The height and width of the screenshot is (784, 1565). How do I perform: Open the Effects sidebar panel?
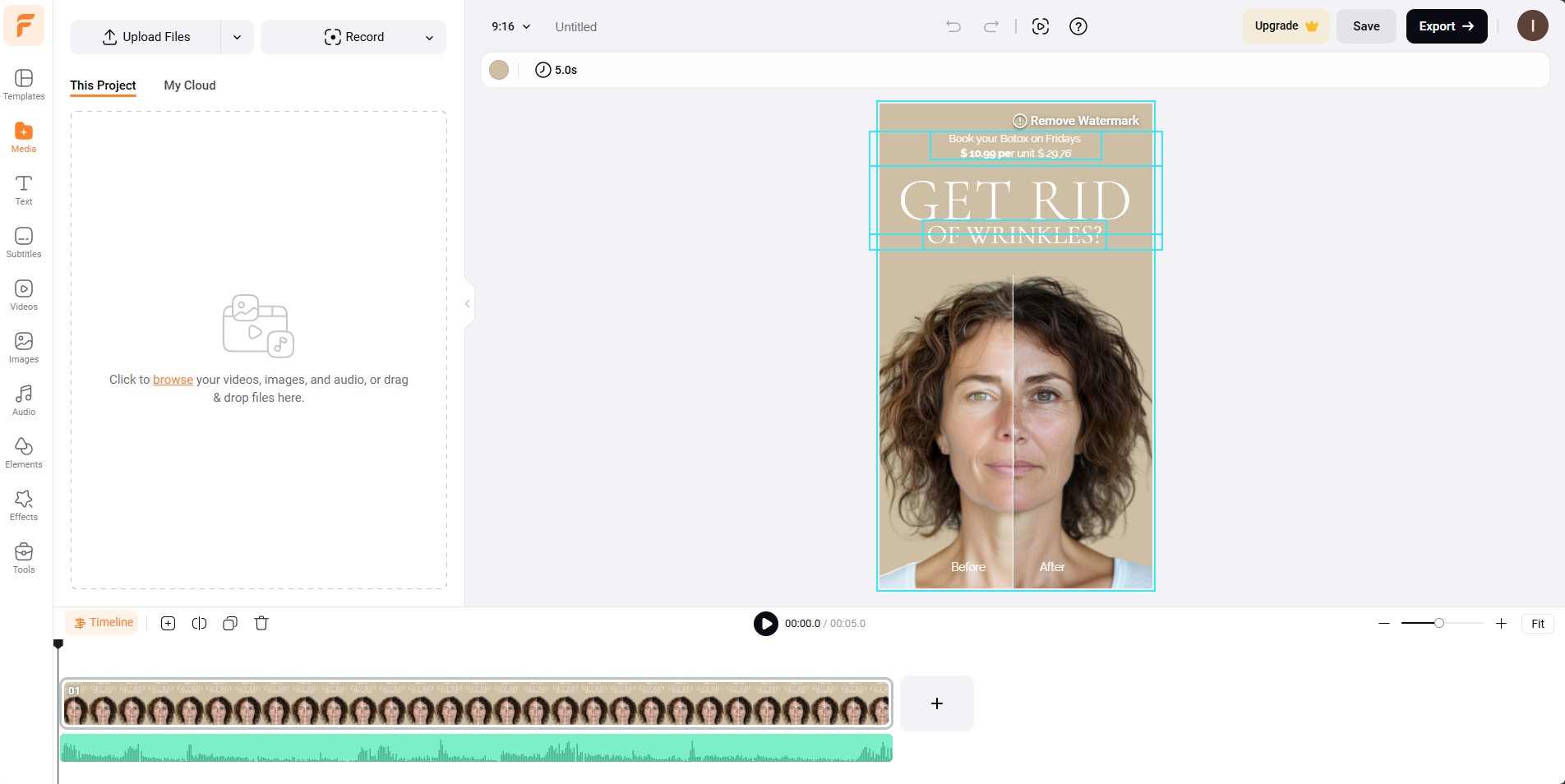click(24, 505)
